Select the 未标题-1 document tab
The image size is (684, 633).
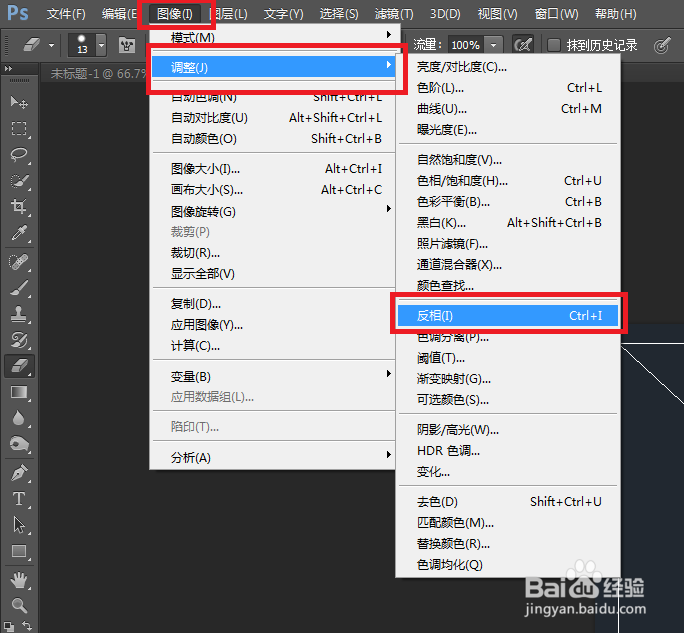pyautogui.click(x=98, y=73)
